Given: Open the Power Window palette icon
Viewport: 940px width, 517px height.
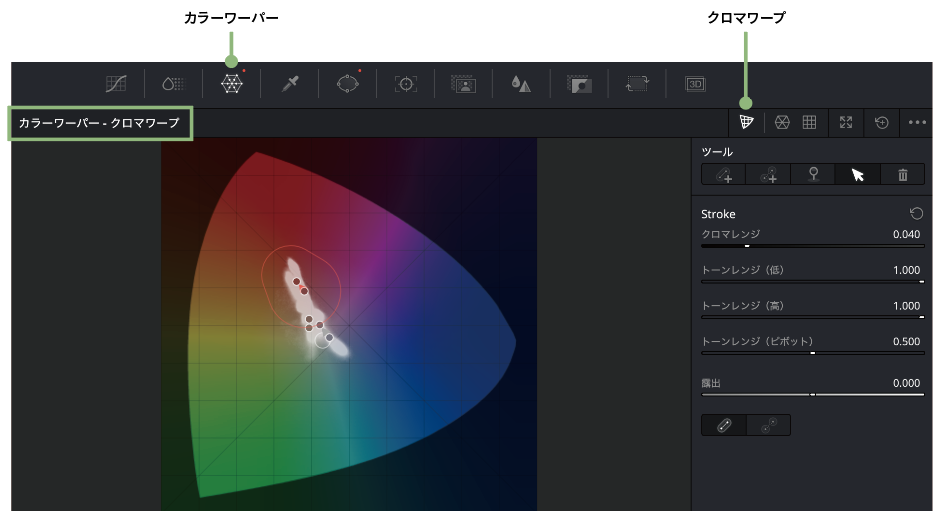Looking at the screenshot, I should click(347, 84).
